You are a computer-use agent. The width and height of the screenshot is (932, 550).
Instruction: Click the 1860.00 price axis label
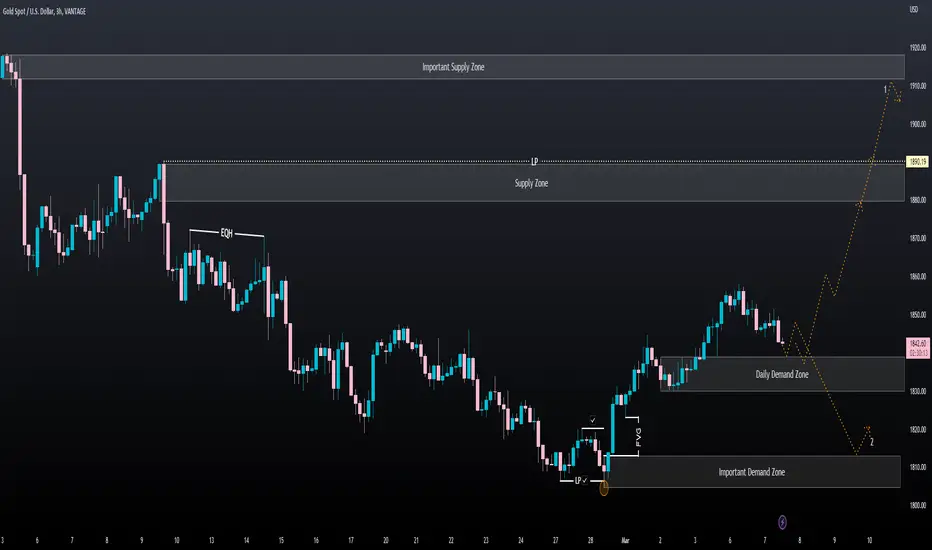918,276
